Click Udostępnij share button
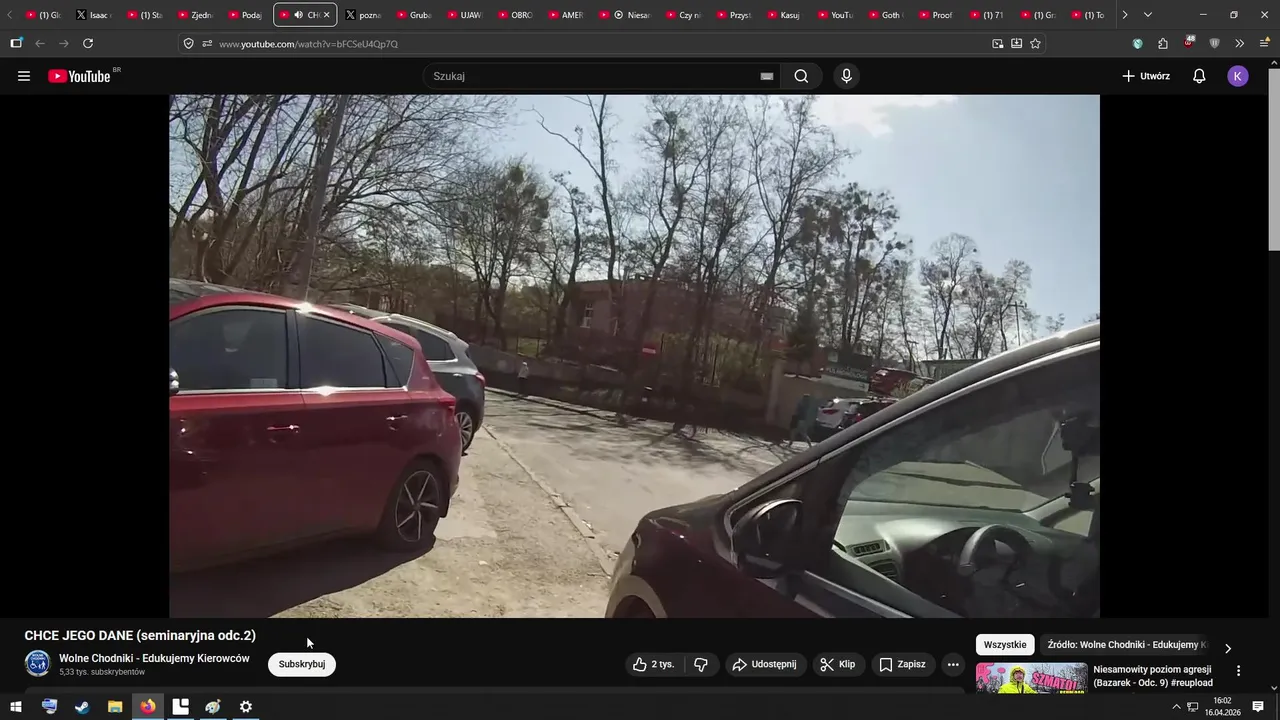Image resolution: width=1280 pixels, height=720 pixels. (x=765, y=664)
